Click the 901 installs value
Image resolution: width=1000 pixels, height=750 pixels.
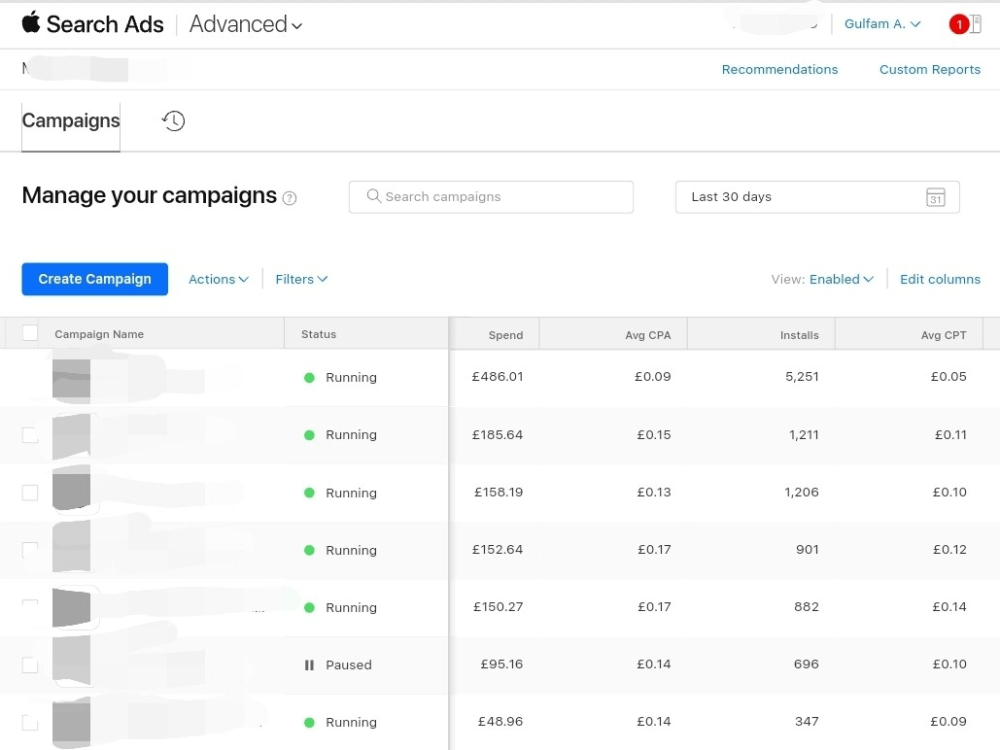[807, 550]
